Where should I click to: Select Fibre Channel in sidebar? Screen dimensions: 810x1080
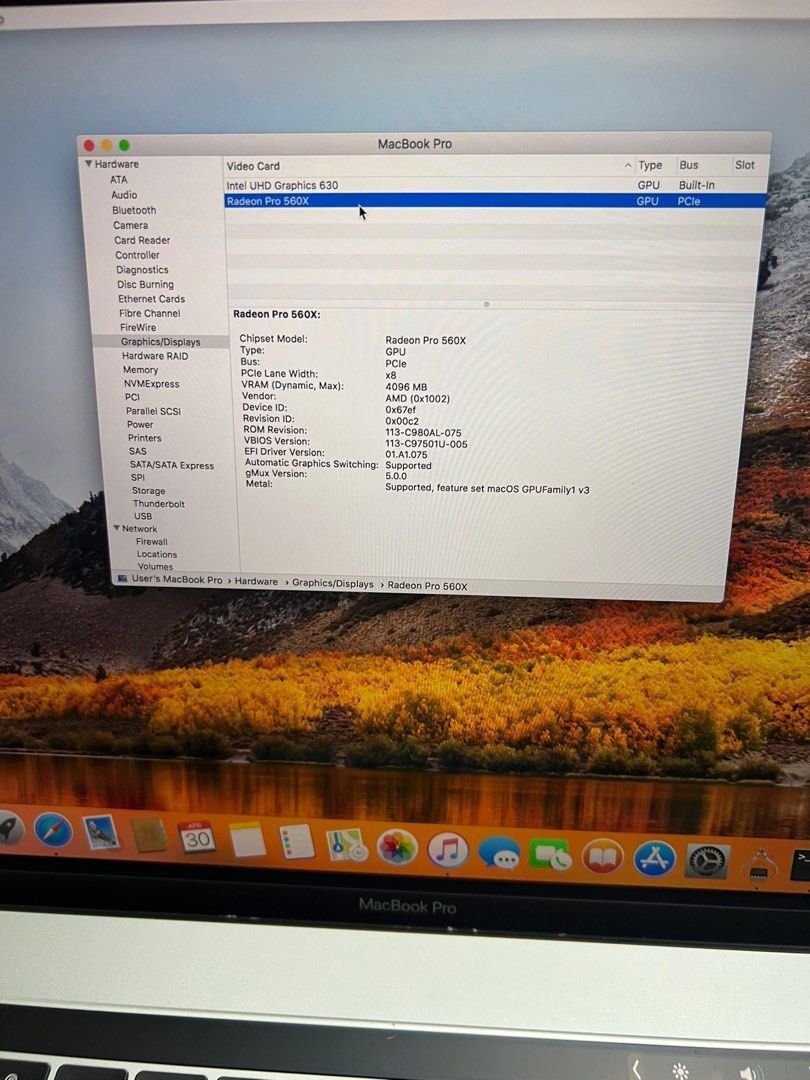(x=149, y=313)
